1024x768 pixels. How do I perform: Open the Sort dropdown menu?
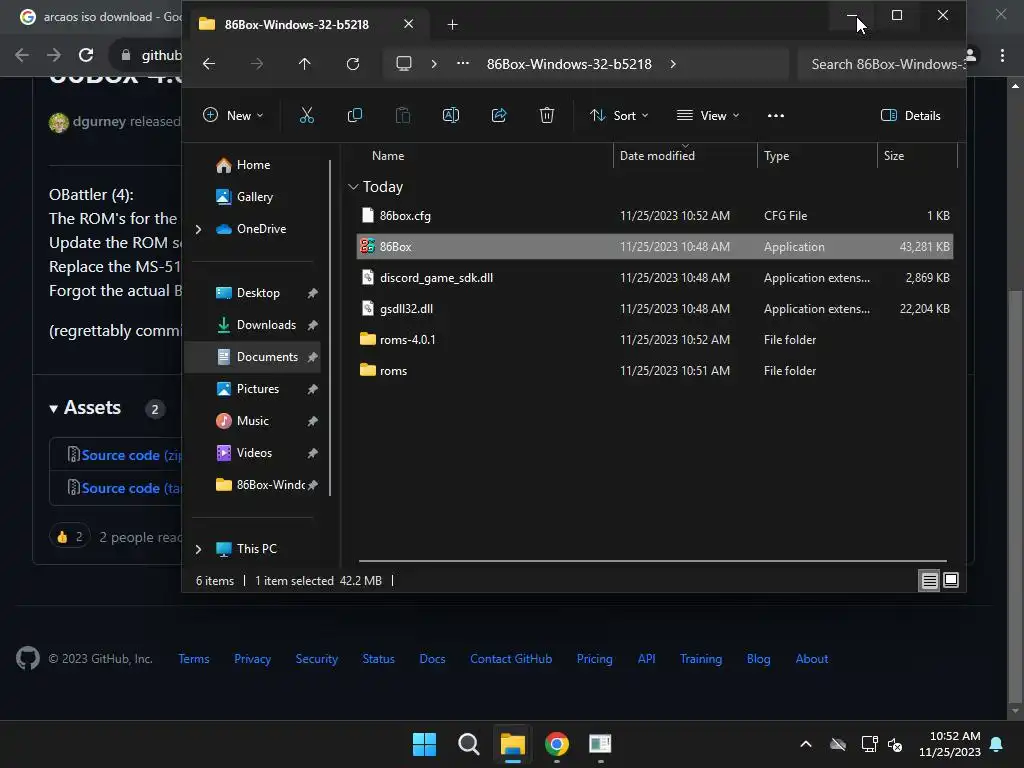619,116
